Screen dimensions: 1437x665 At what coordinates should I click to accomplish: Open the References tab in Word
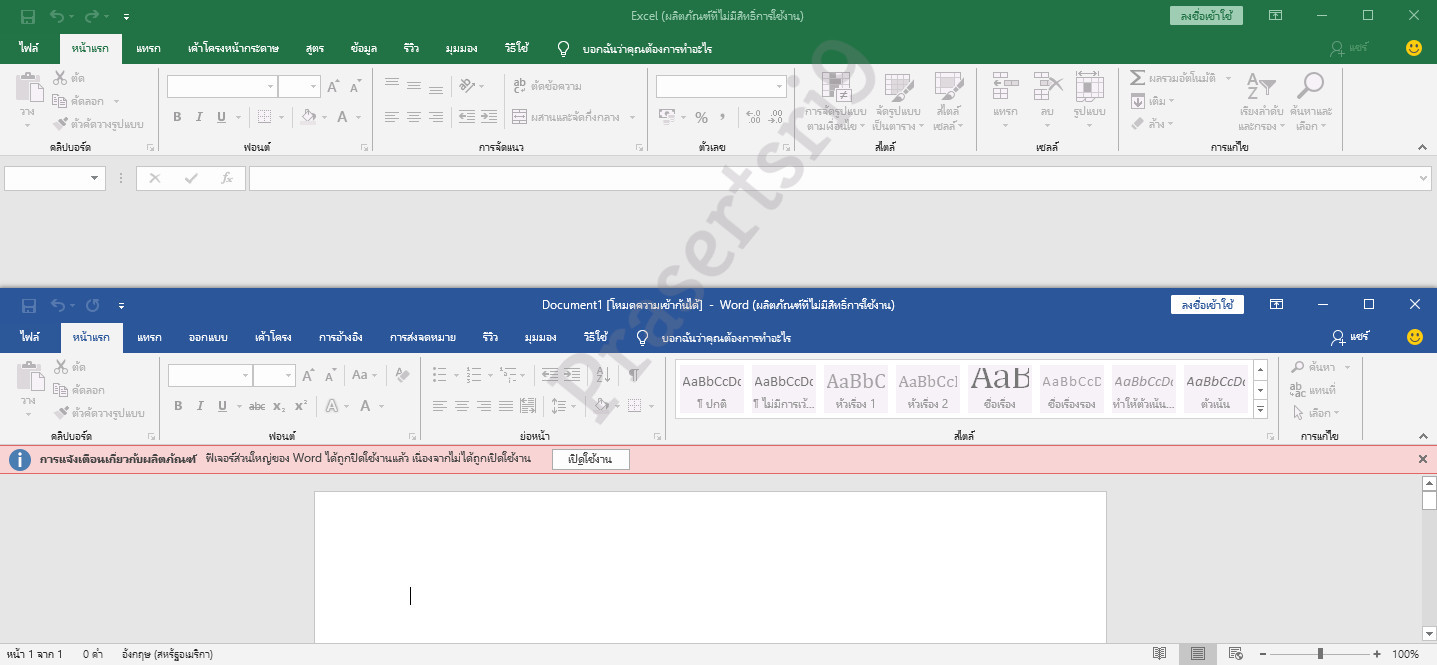[341, 337]
